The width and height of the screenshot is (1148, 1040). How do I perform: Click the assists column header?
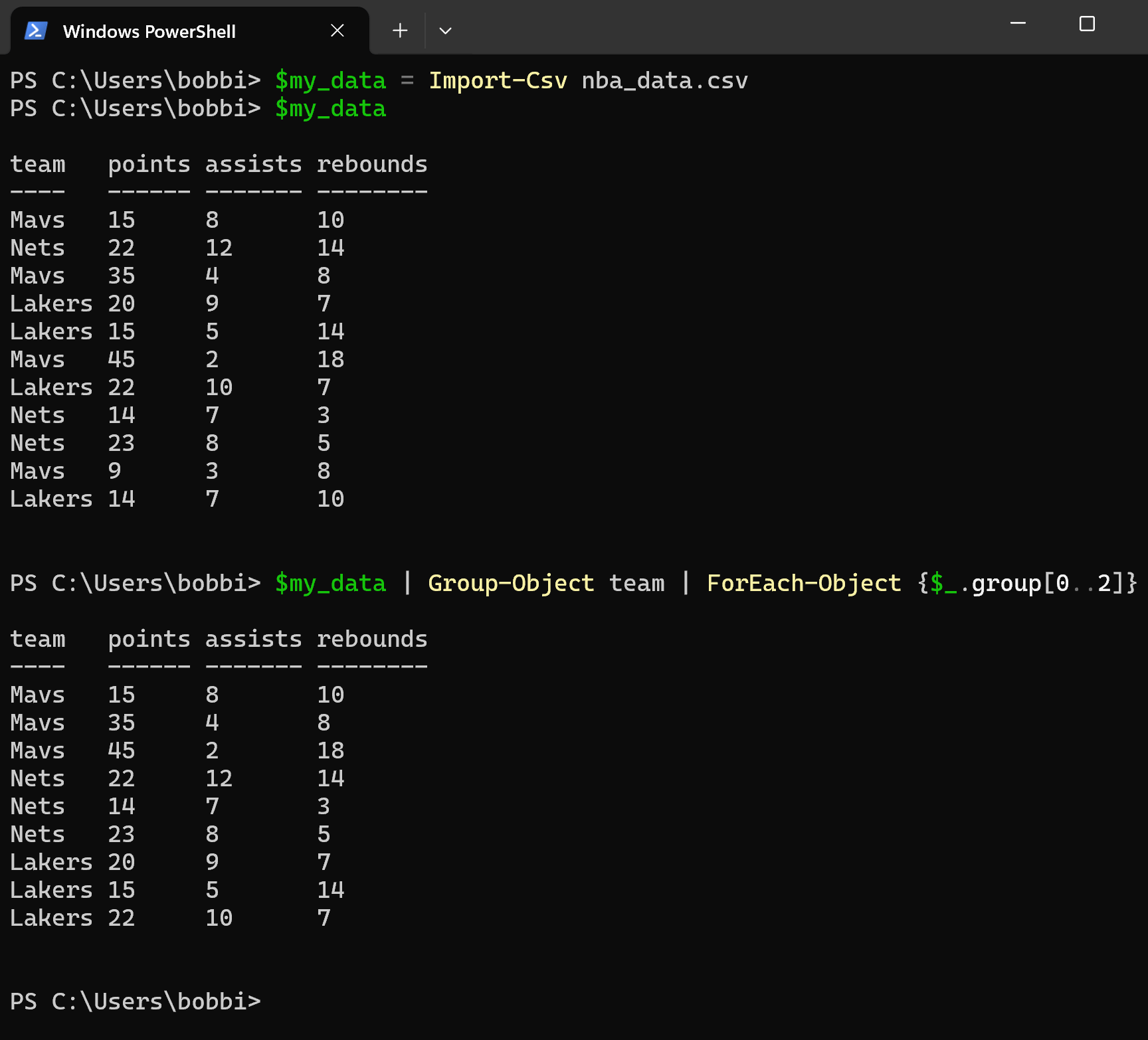[x=253, y=163]
